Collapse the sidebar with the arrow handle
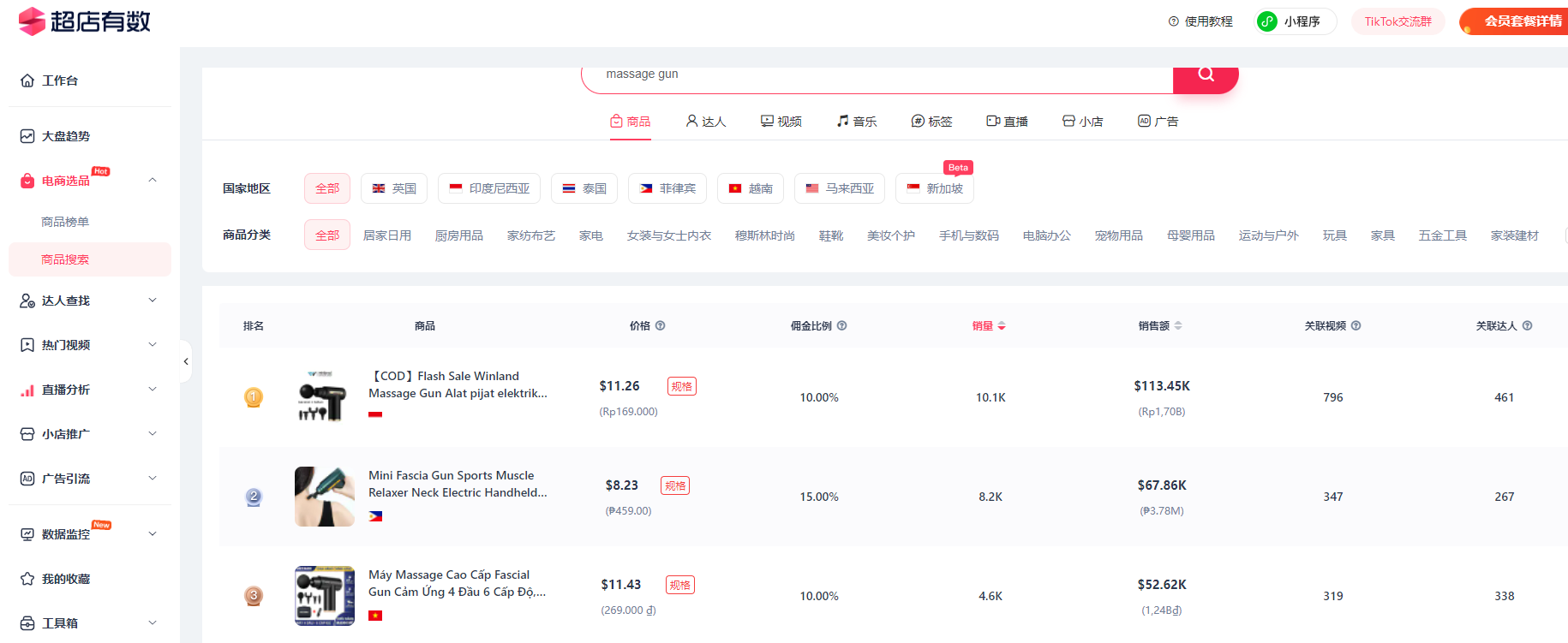Screen dimensions: 1568x643 tap(186, 361)
